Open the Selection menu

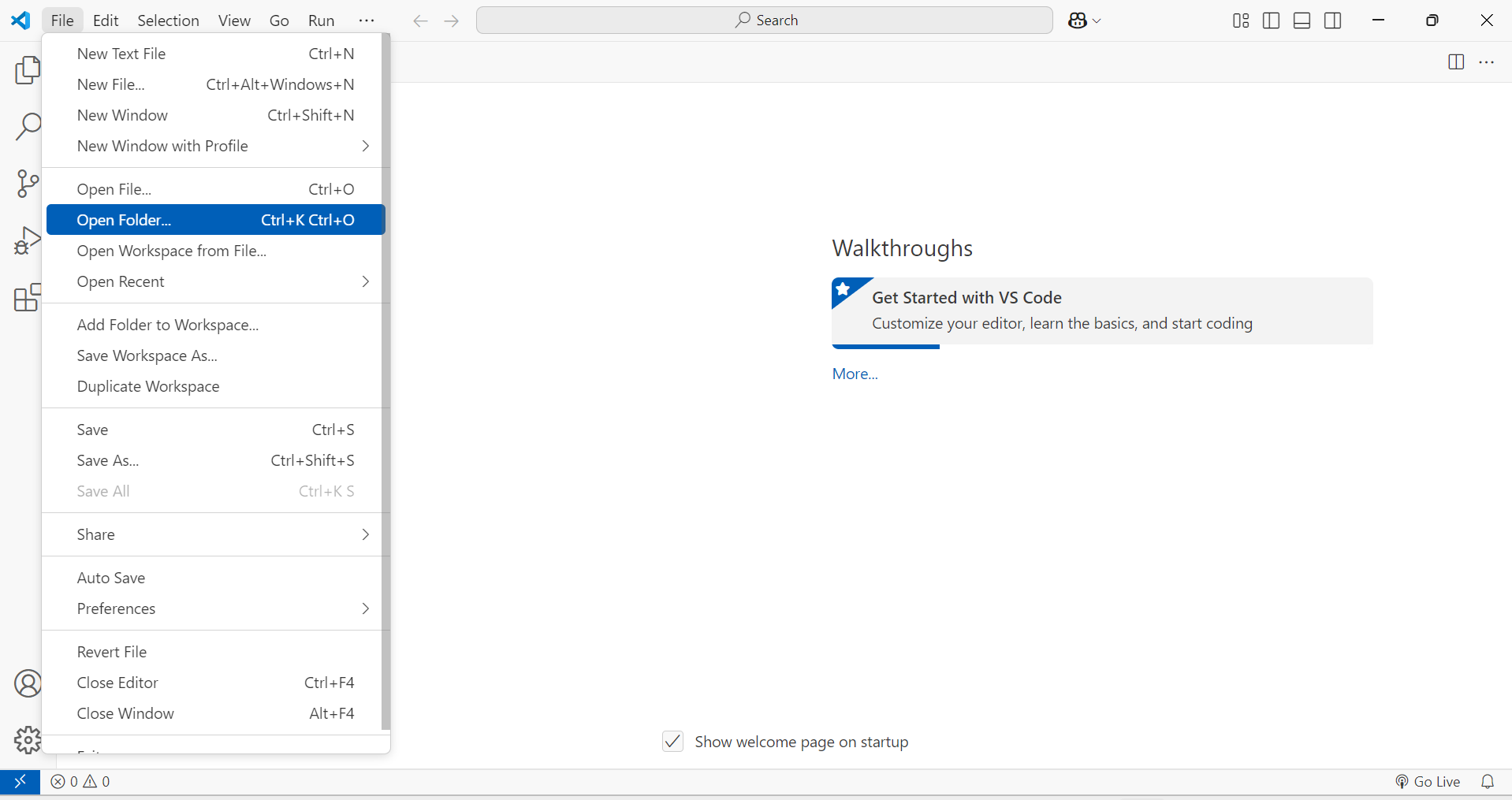168,20
